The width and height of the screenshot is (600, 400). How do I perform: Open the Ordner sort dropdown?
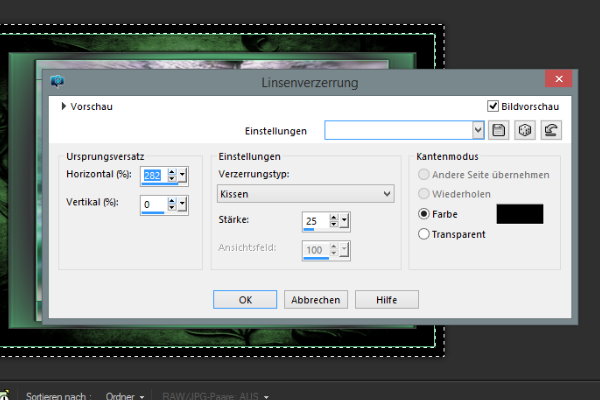pos(127,396)
